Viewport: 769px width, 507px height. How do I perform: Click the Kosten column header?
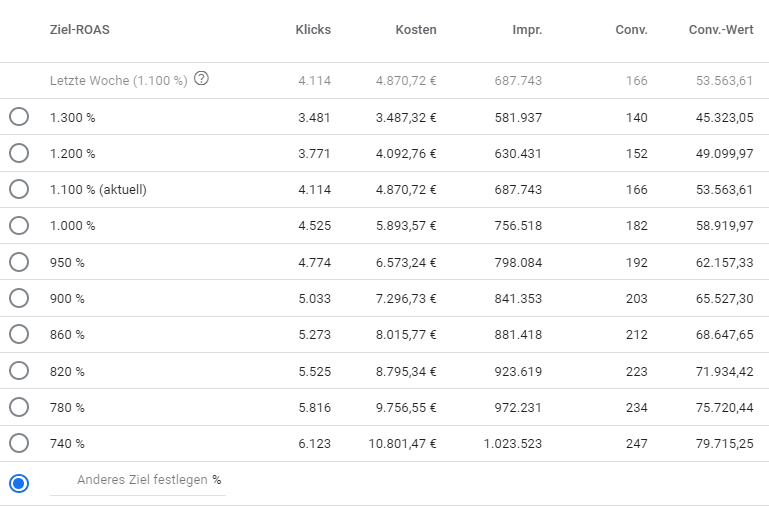[416, 30]
